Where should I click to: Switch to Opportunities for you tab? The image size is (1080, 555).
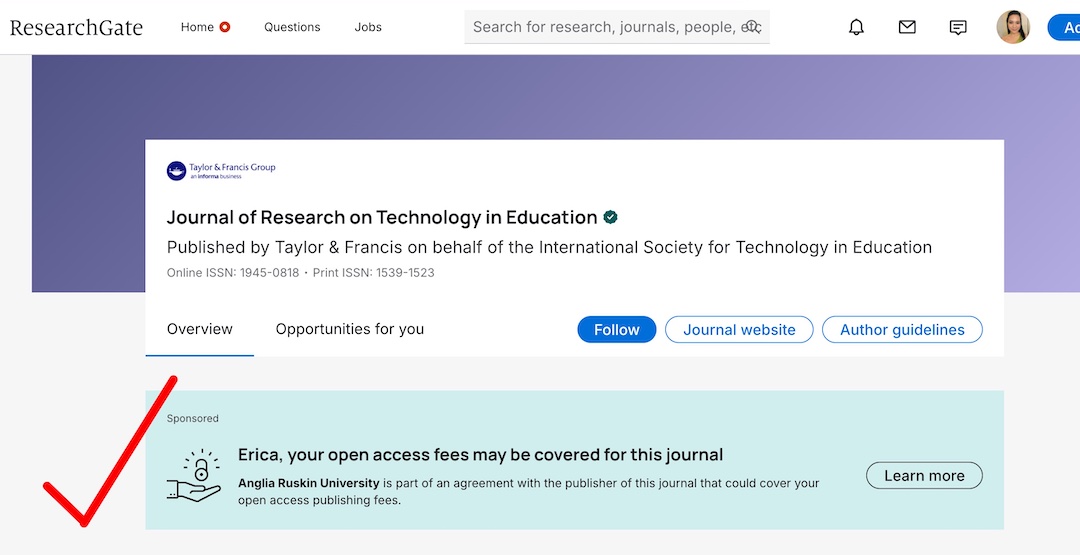click(x=350, y=329)
